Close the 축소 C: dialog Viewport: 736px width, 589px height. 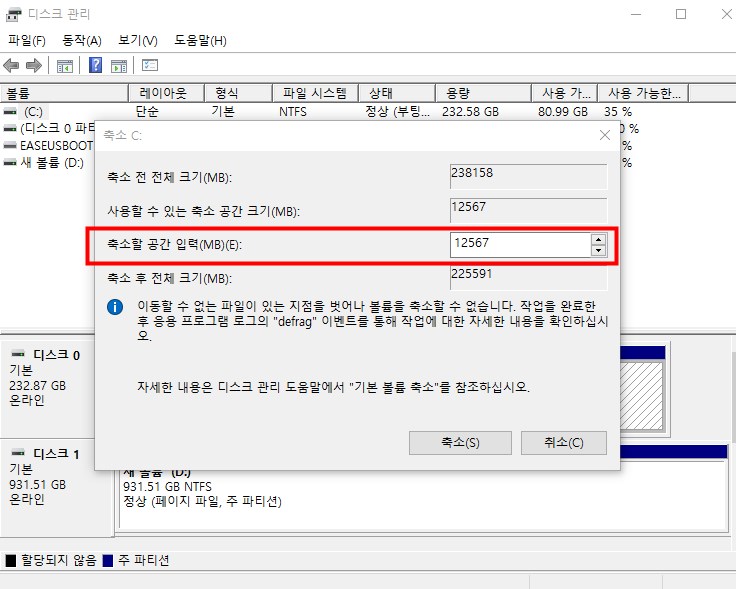[x=605, y=135]
